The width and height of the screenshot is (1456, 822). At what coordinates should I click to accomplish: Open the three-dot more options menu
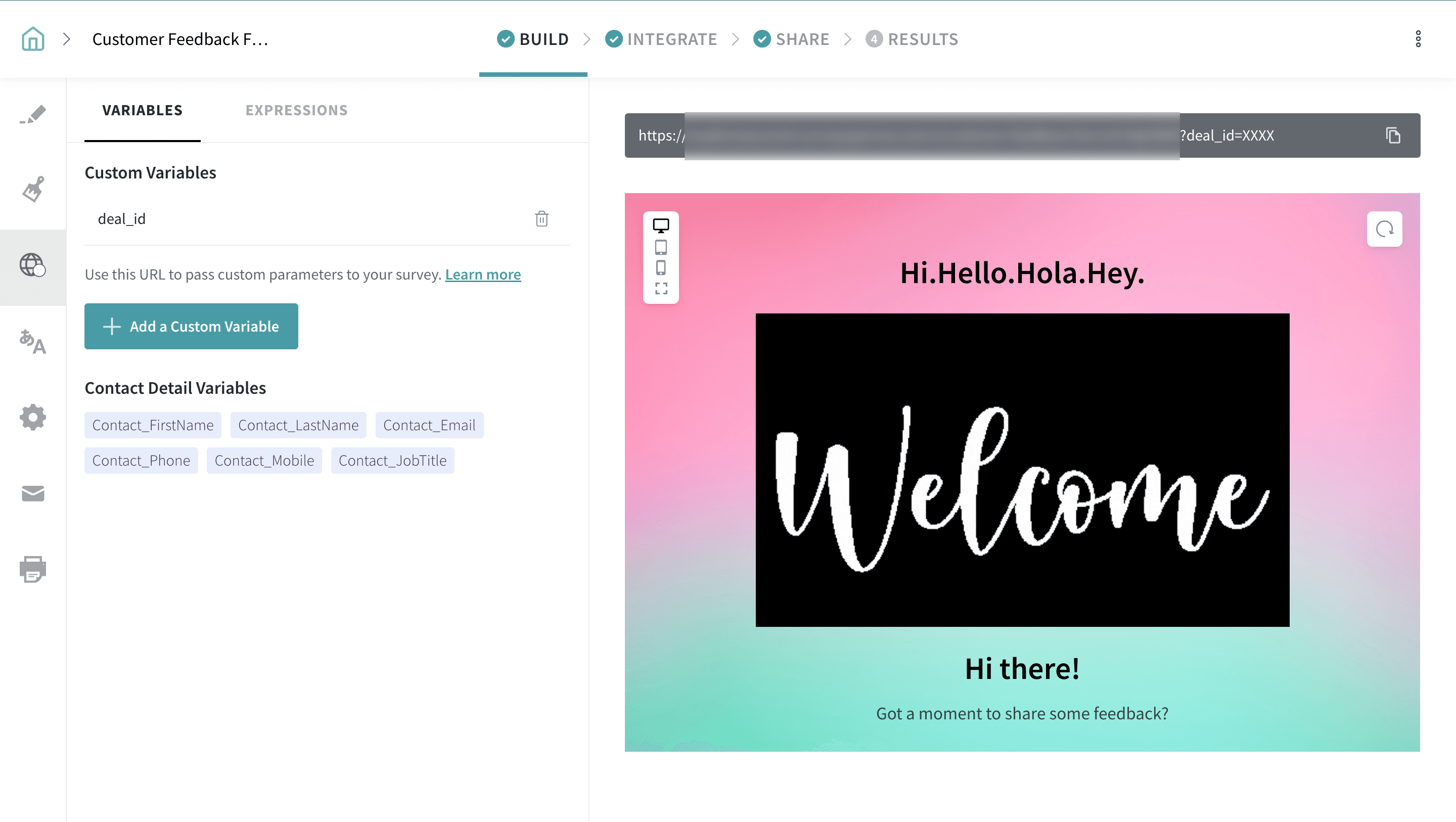coord(1418,39)
